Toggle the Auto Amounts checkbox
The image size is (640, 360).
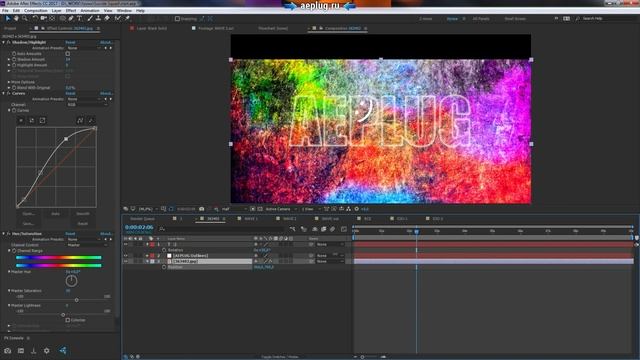pyautogui.click(x=68, y=53)
